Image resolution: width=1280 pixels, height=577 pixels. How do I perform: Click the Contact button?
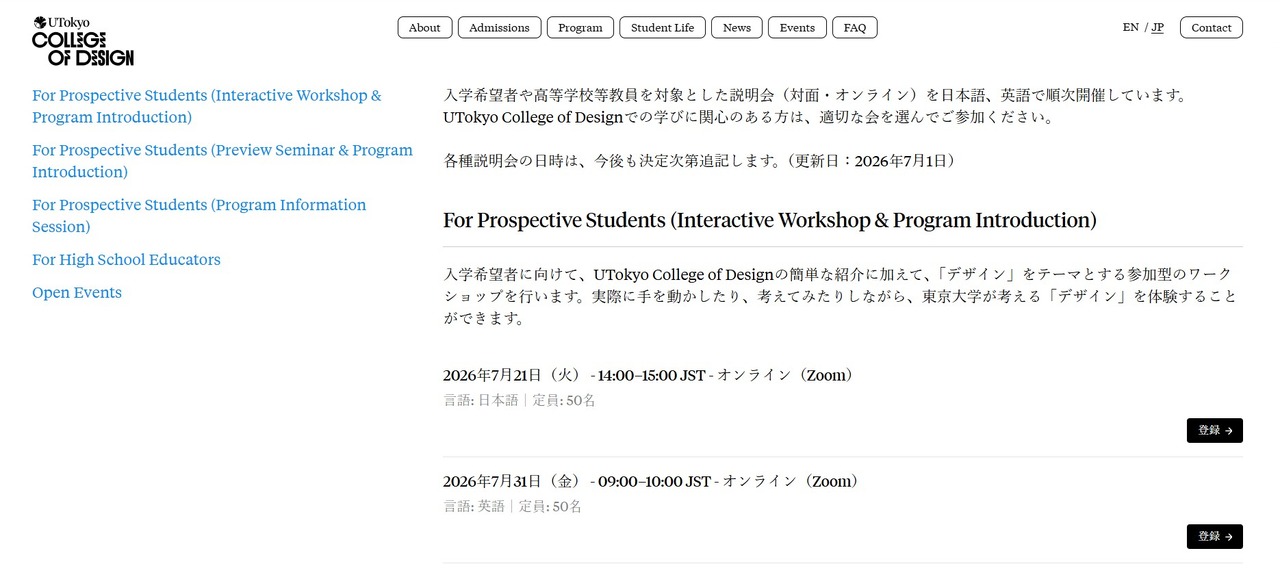point(1211,28)
